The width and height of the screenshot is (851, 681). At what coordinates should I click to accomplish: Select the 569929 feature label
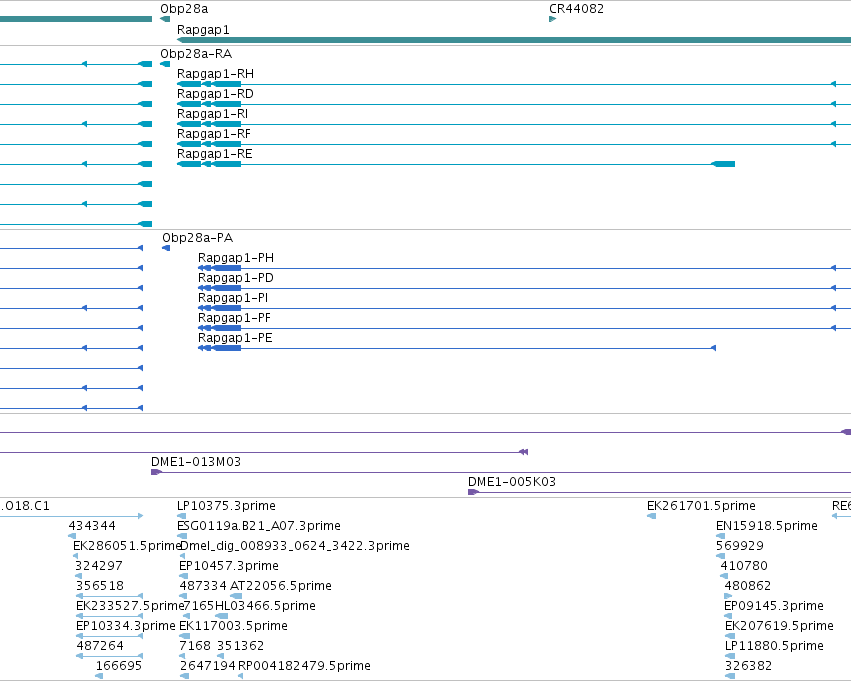tap(740, 546)
